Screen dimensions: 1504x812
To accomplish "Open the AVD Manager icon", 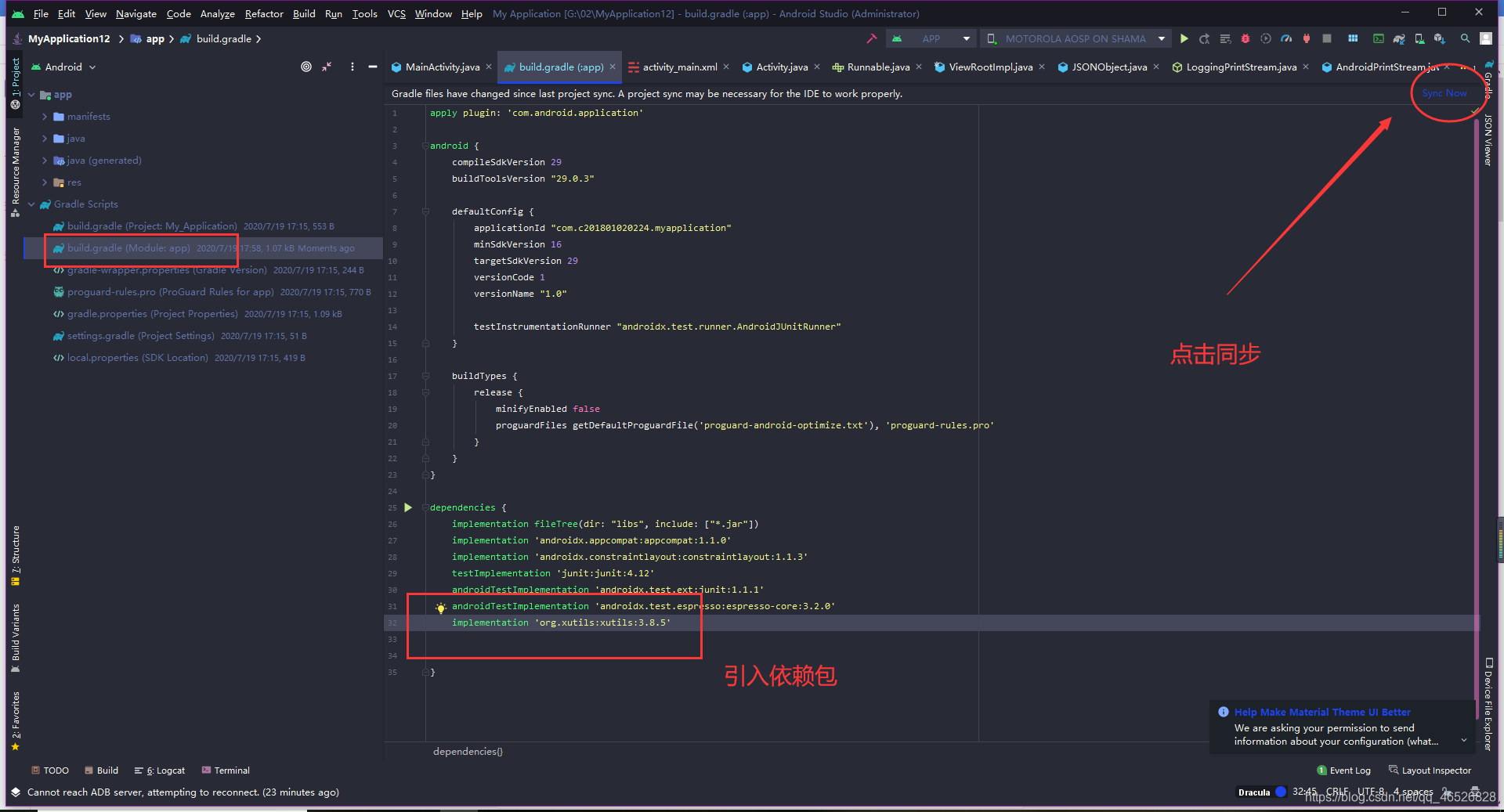I will pyautogui.click(x=1419, y=38).
